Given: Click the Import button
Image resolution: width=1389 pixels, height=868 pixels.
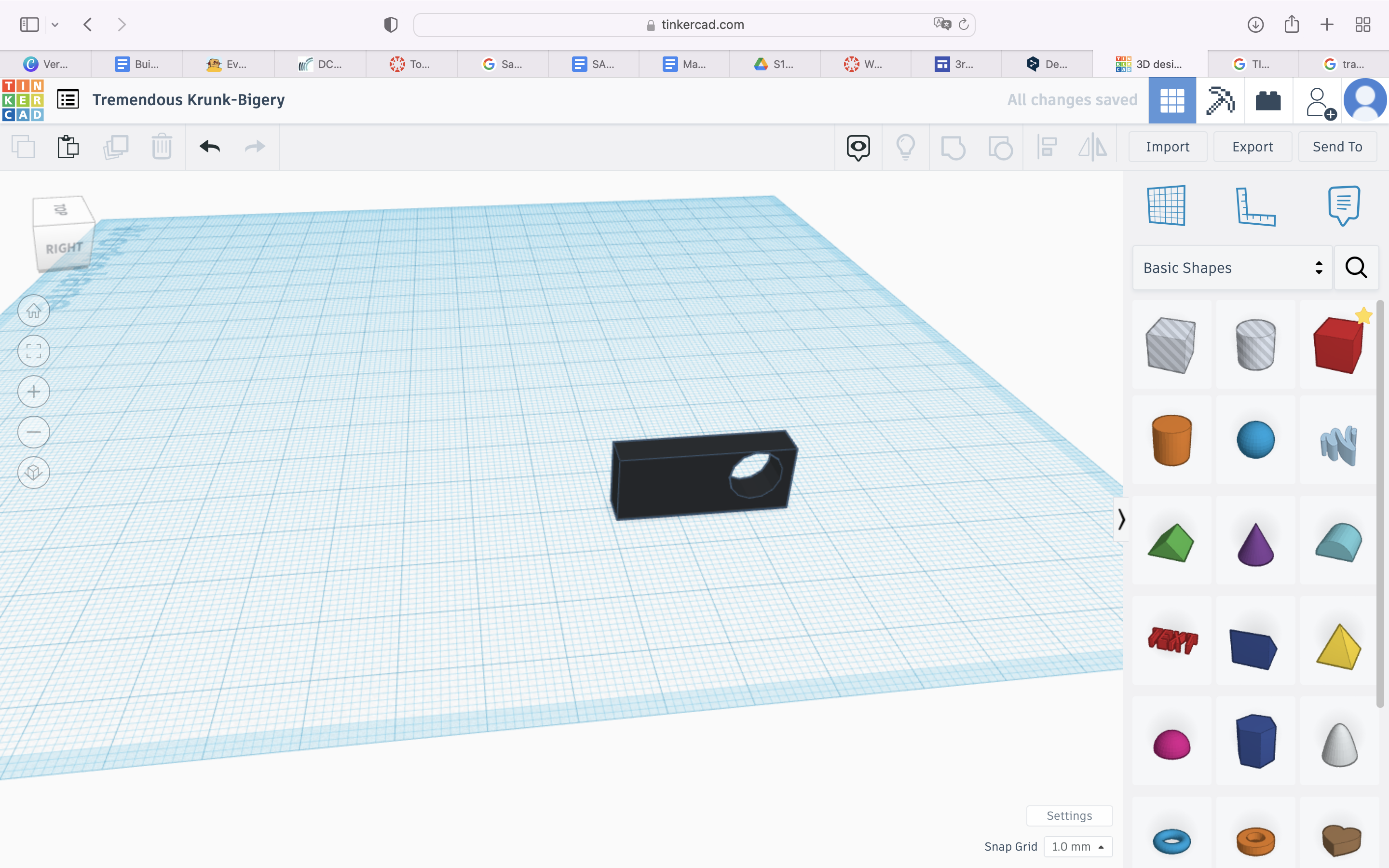Looking at the screenshot, I should pyautogui.click(x=1168, y=147).
